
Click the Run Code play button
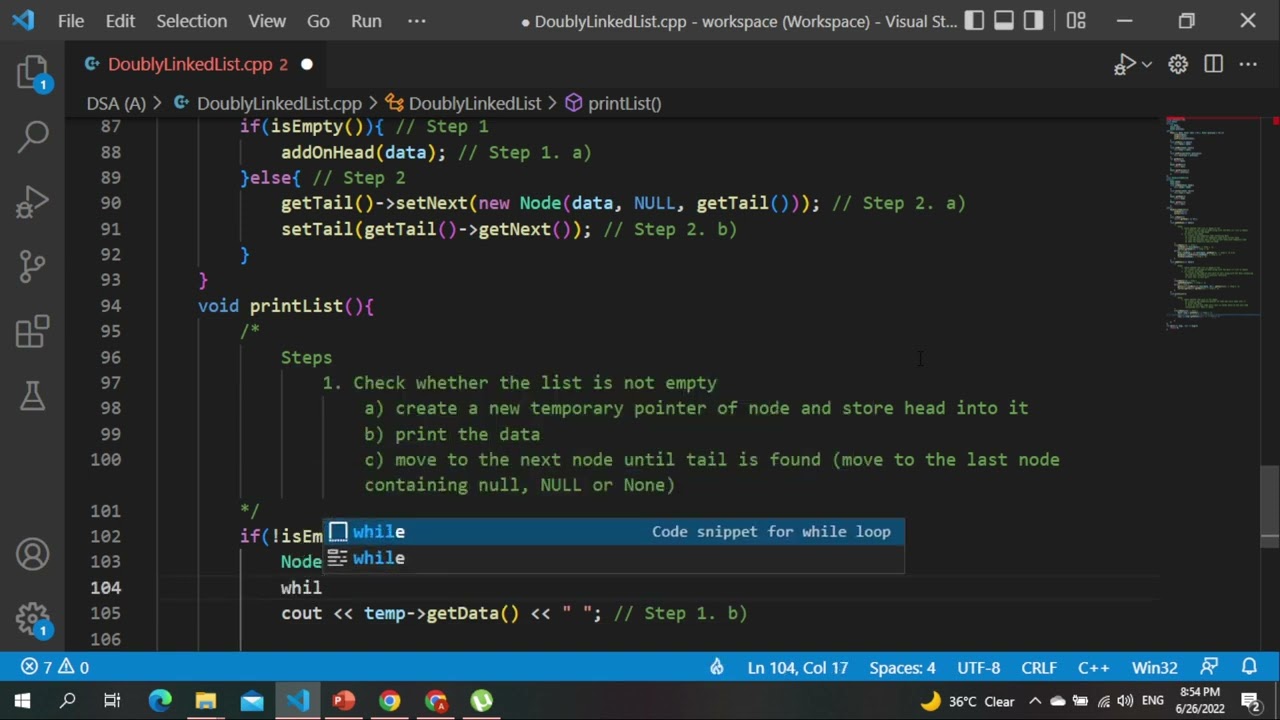(1125, 64)
